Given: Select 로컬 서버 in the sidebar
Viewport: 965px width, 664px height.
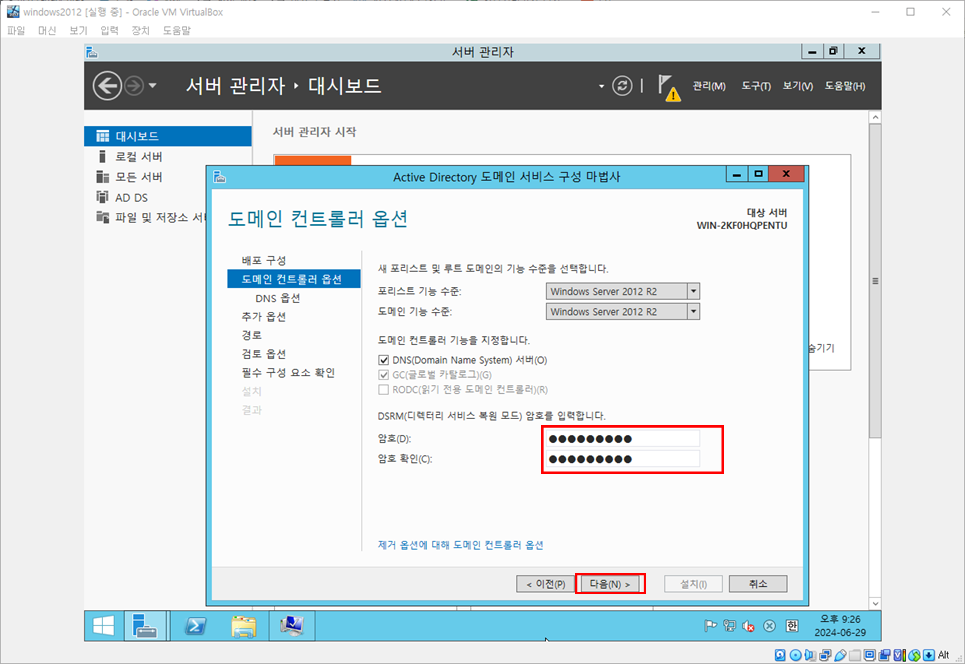Looking at the screenshot, I should point(138,156).
